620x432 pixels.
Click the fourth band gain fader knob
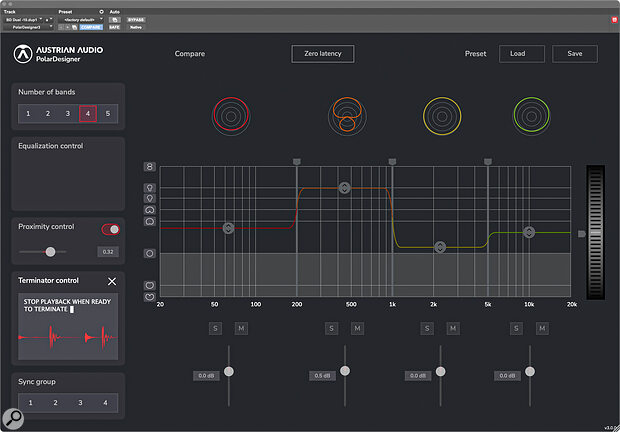(530, 372)
